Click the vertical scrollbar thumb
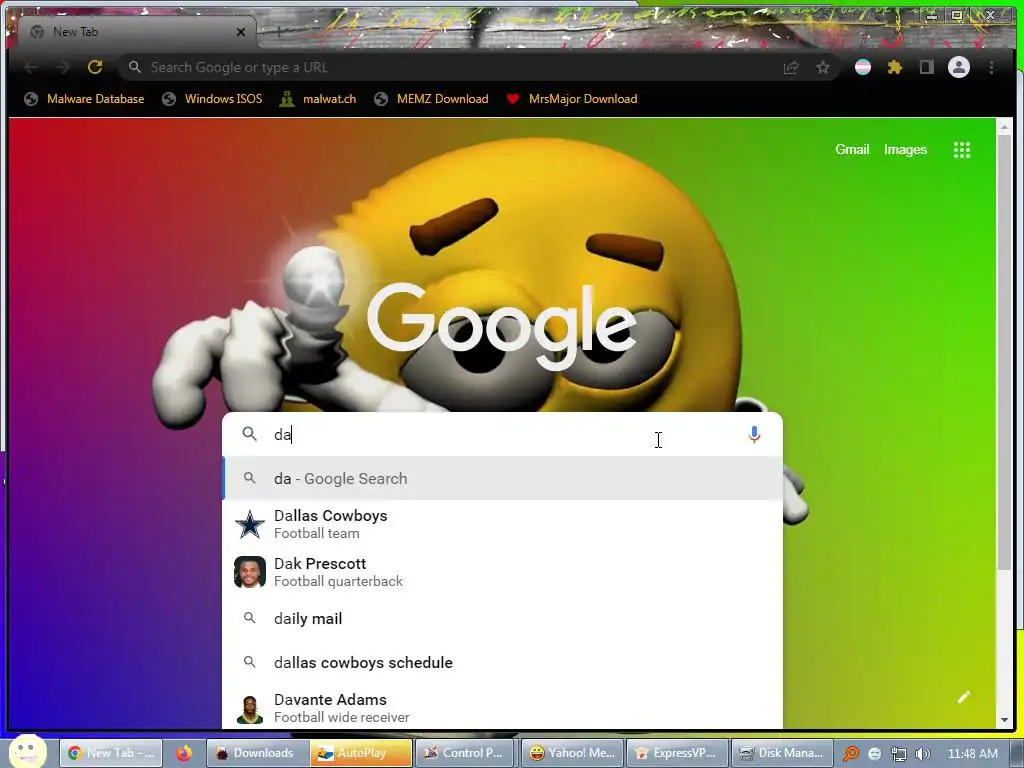The image size is (1024, 768). coord(1004,353)
